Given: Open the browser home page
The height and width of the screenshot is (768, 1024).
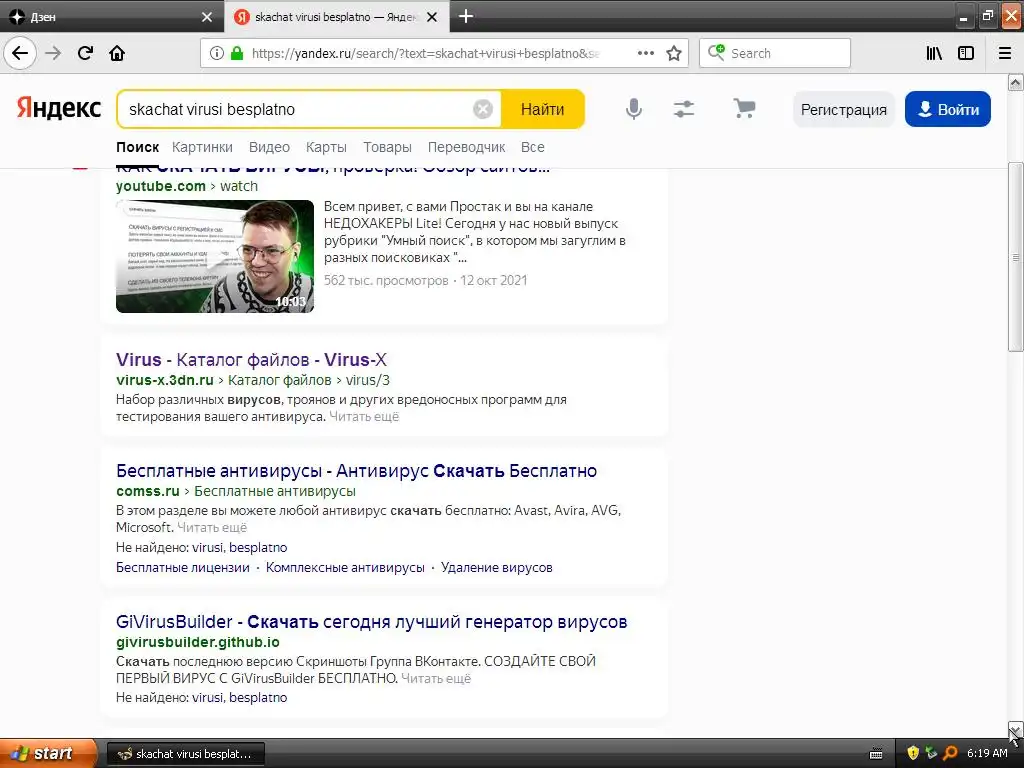Looking at the screenshot, I should pyautogui.click(x=117, y=53).
